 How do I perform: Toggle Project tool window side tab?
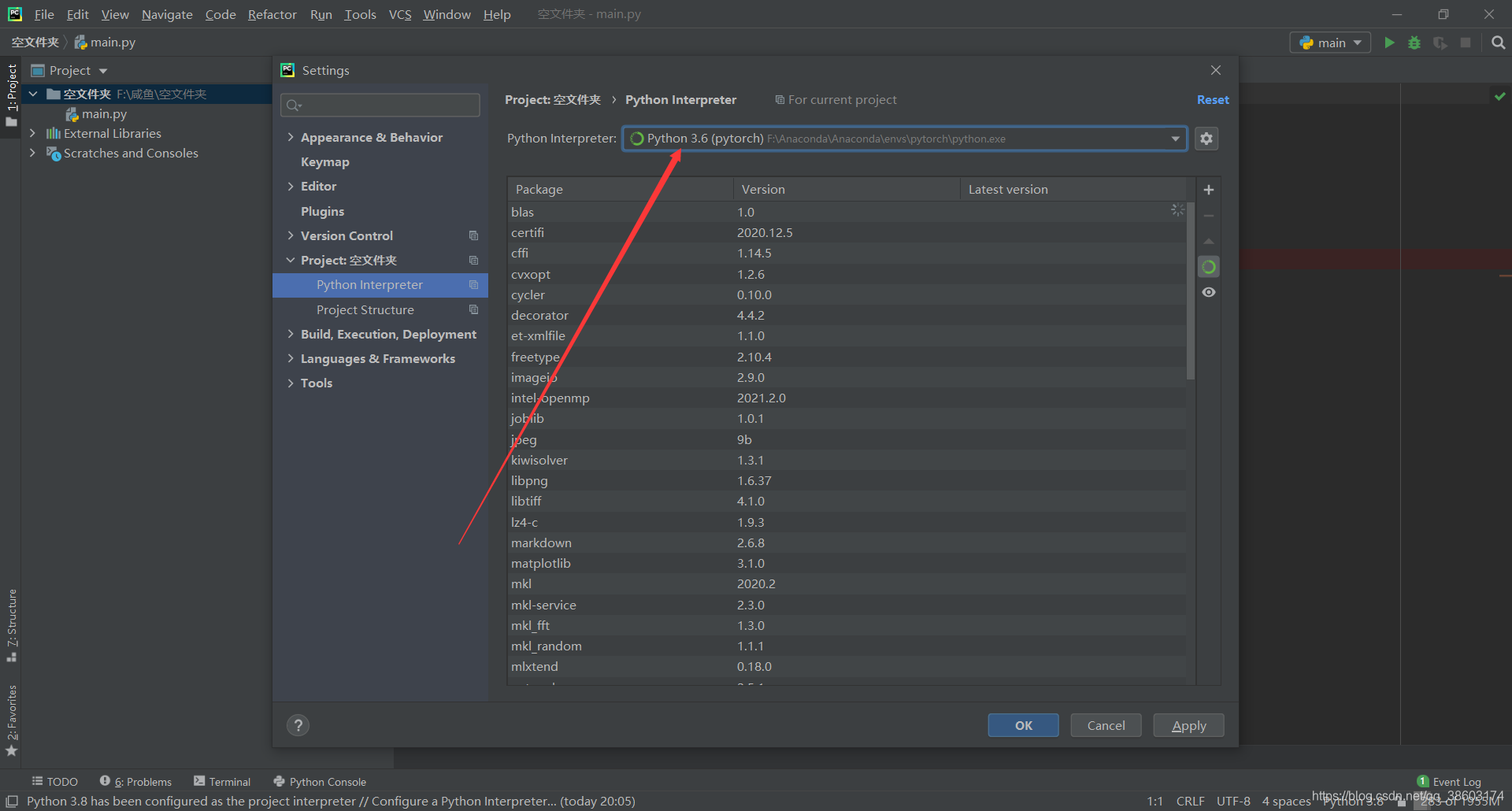11,94
